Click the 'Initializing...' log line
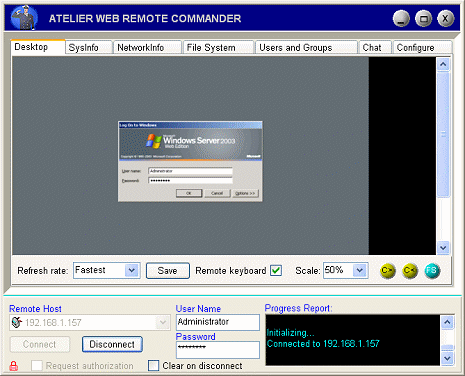465x376 pixels. 290,333
